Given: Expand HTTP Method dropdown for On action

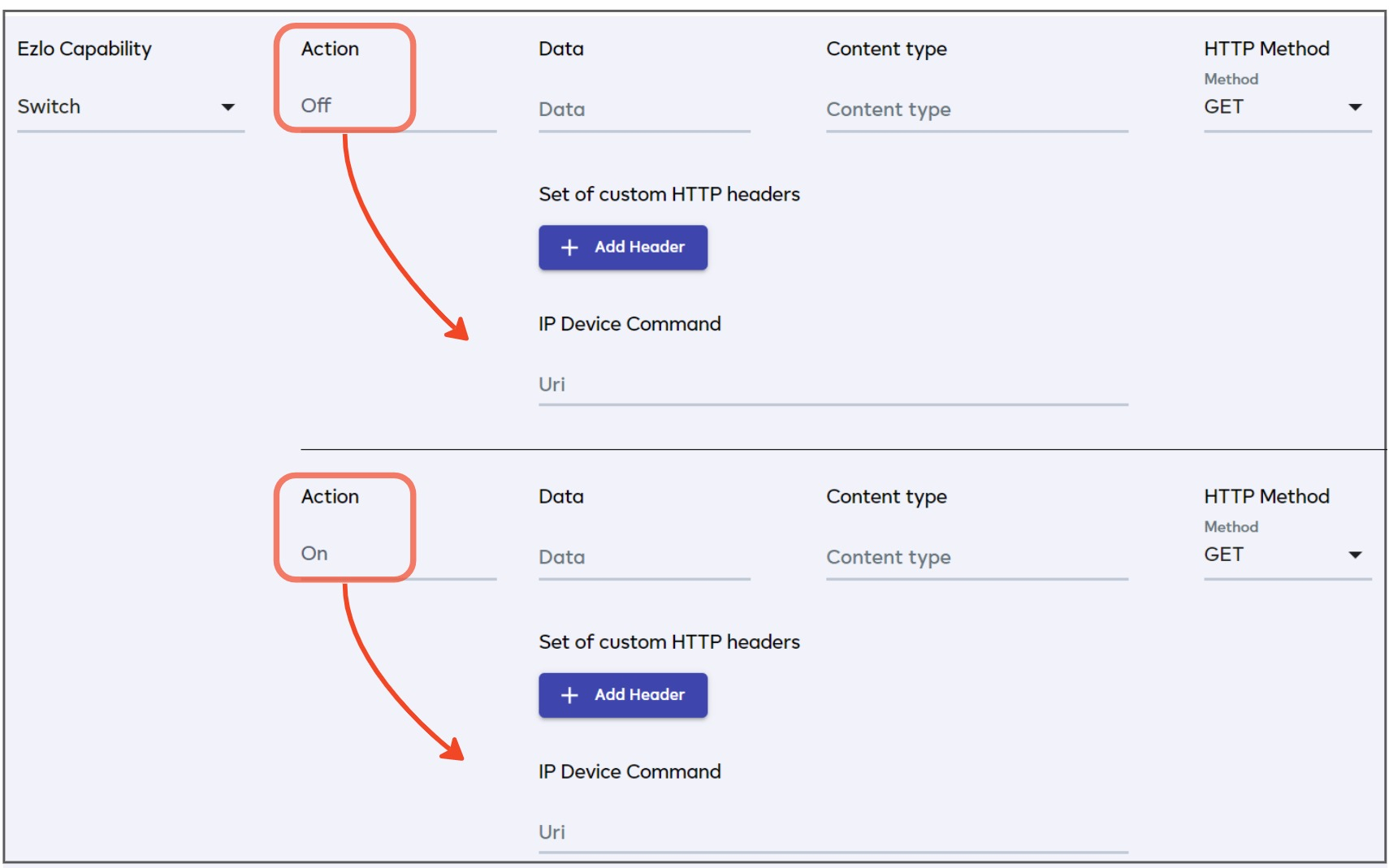Looking at the screenshot, I should [x=1355, y=555].
